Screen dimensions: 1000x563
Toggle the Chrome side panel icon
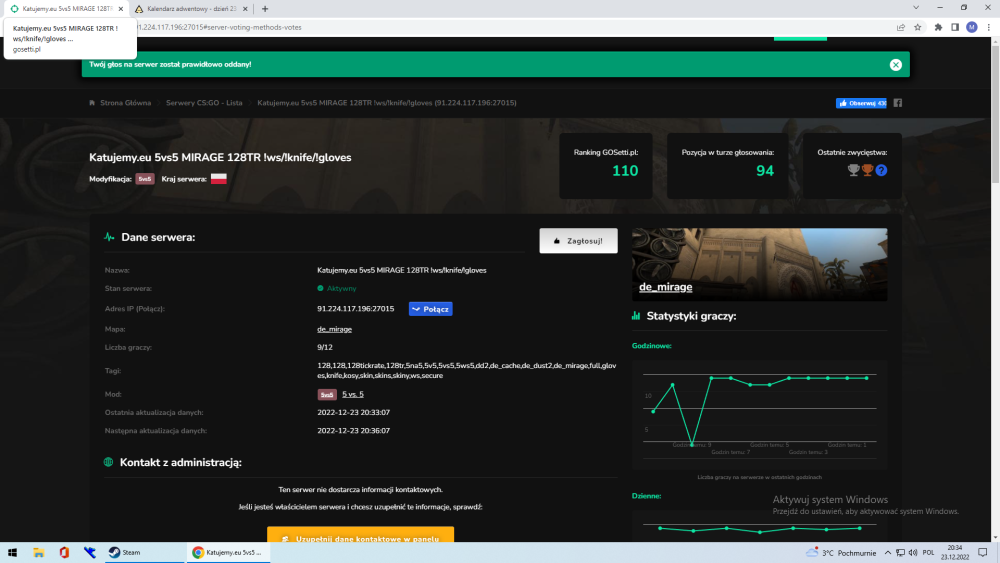click(955, 27)
